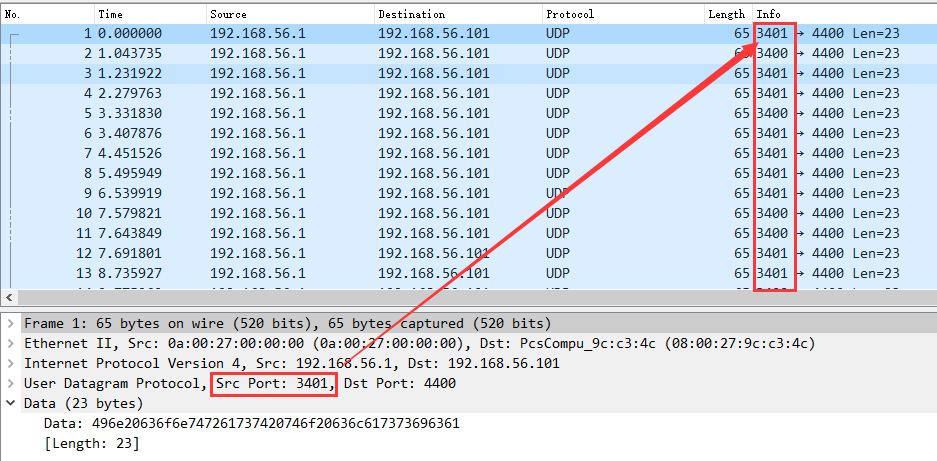Select packet 7 at time 4.451526
937x461 pixels.
coord(468,153)
